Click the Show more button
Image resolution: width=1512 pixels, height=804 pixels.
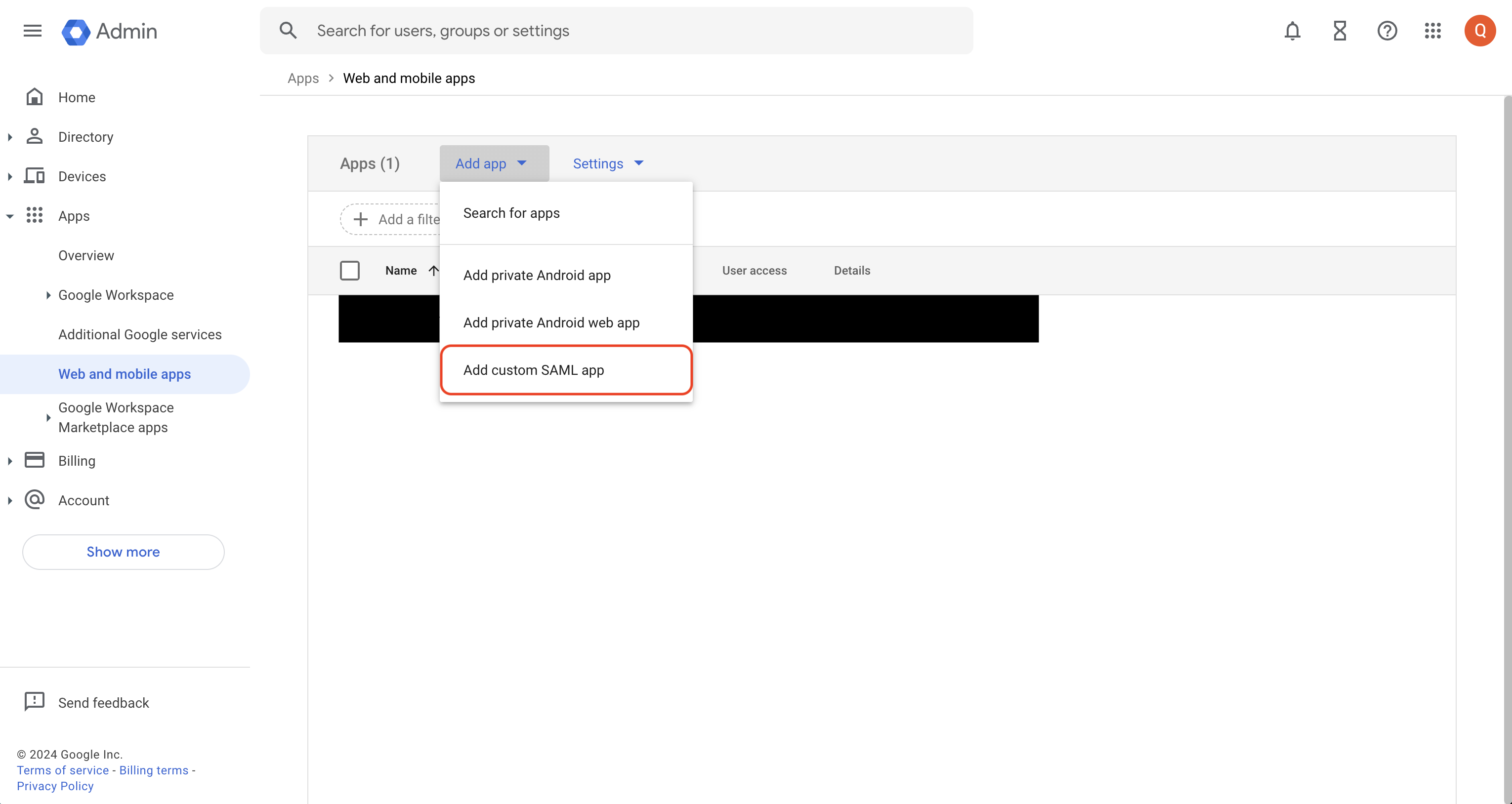(123, 551)
